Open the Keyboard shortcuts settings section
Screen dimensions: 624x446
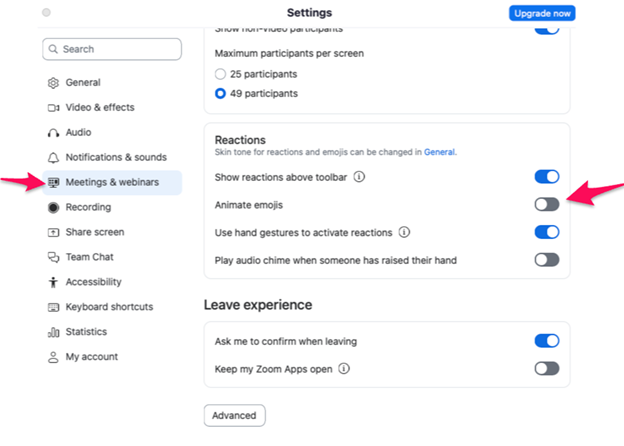108,307
